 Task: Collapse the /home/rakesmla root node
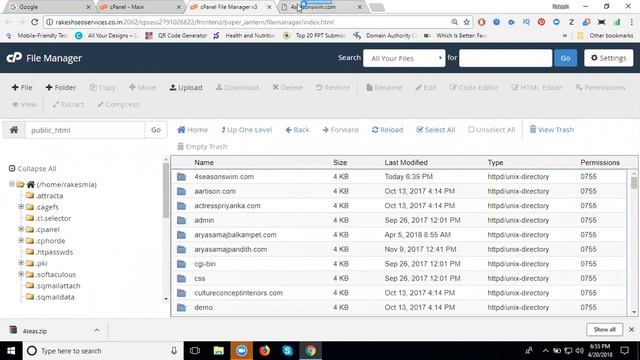(12, 184)
